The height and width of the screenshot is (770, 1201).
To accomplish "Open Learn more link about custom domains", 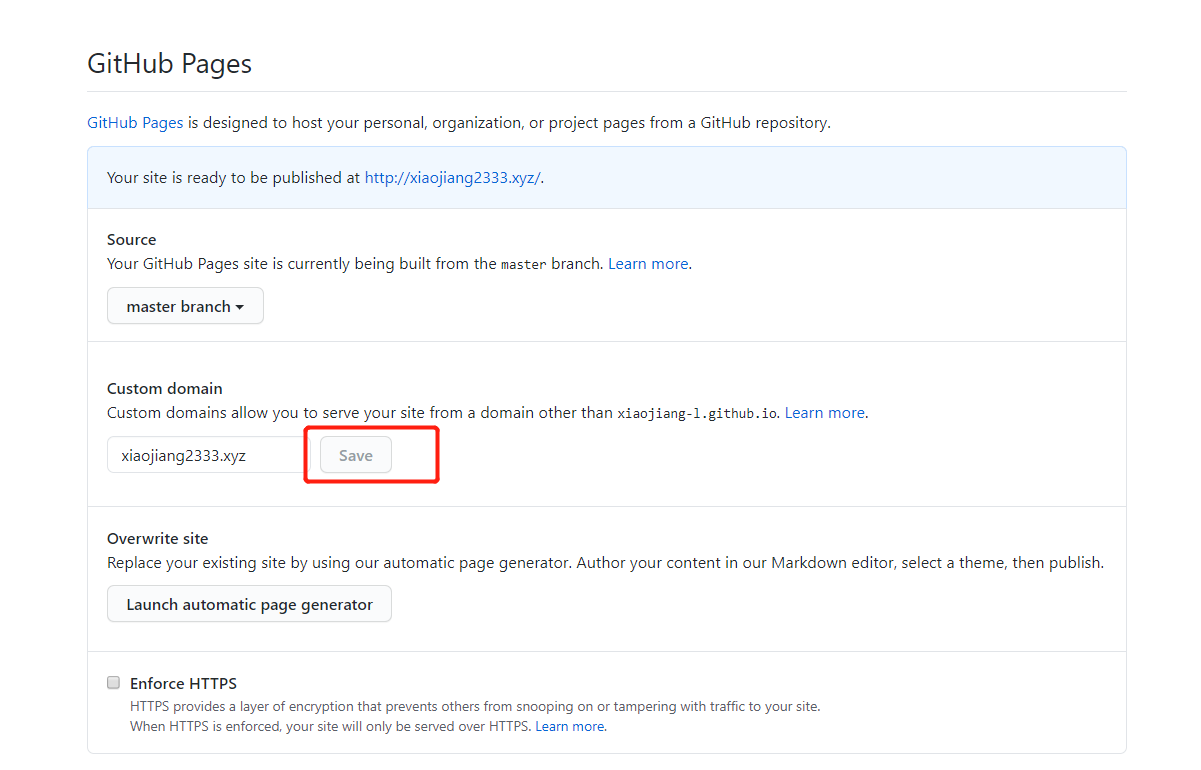I will 824,413.
